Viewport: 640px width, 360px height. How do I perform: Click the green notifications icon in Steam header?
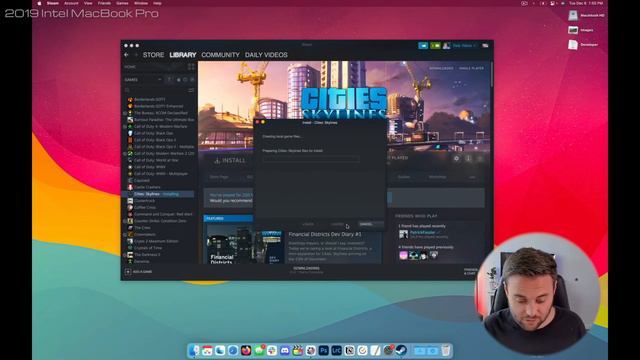click(x=435, y=46)
